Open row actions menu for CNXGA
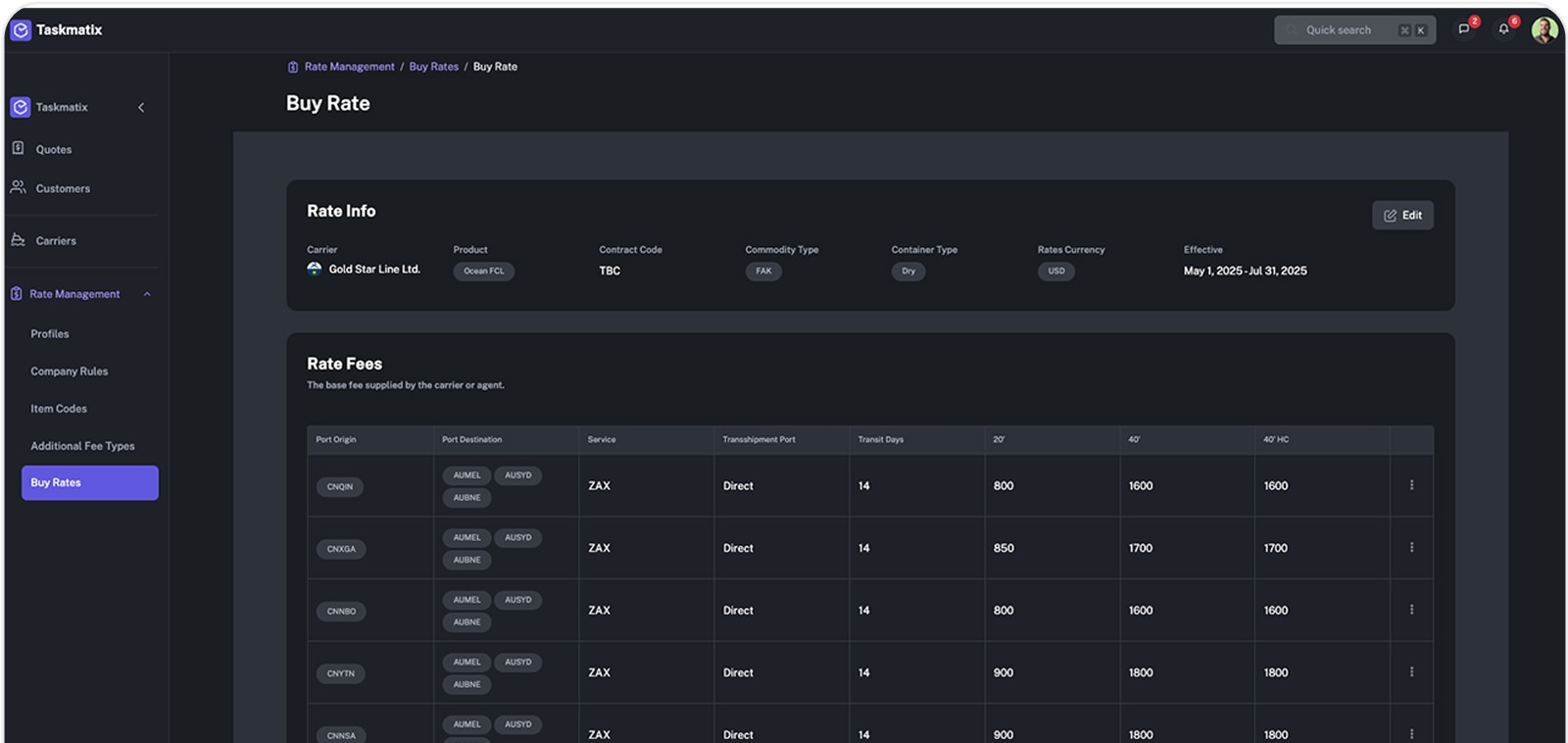Viewport: 1568px width, 743px height. pos(1411,548)
